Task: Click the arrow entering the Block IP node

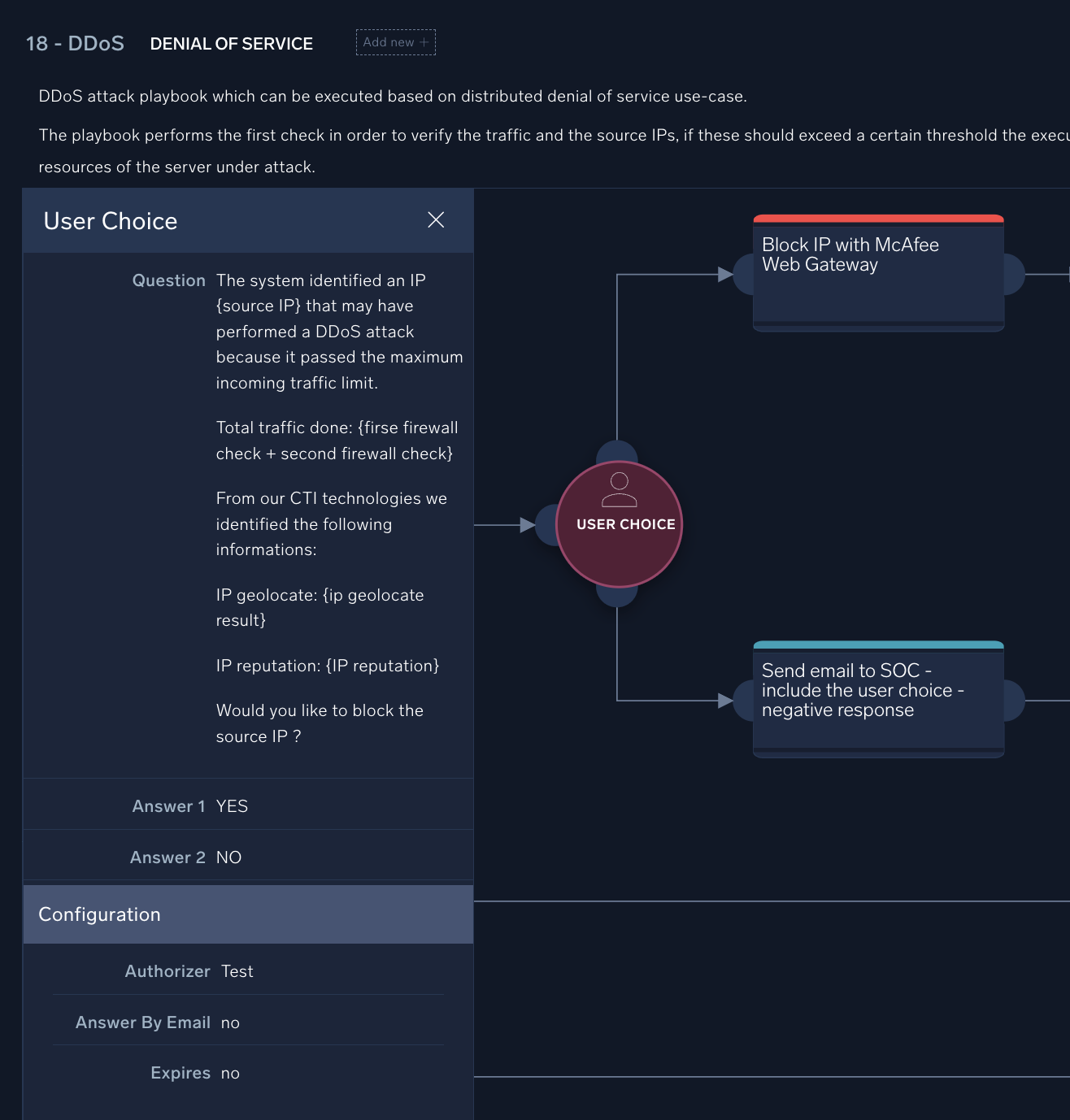Action: [726, 275]
